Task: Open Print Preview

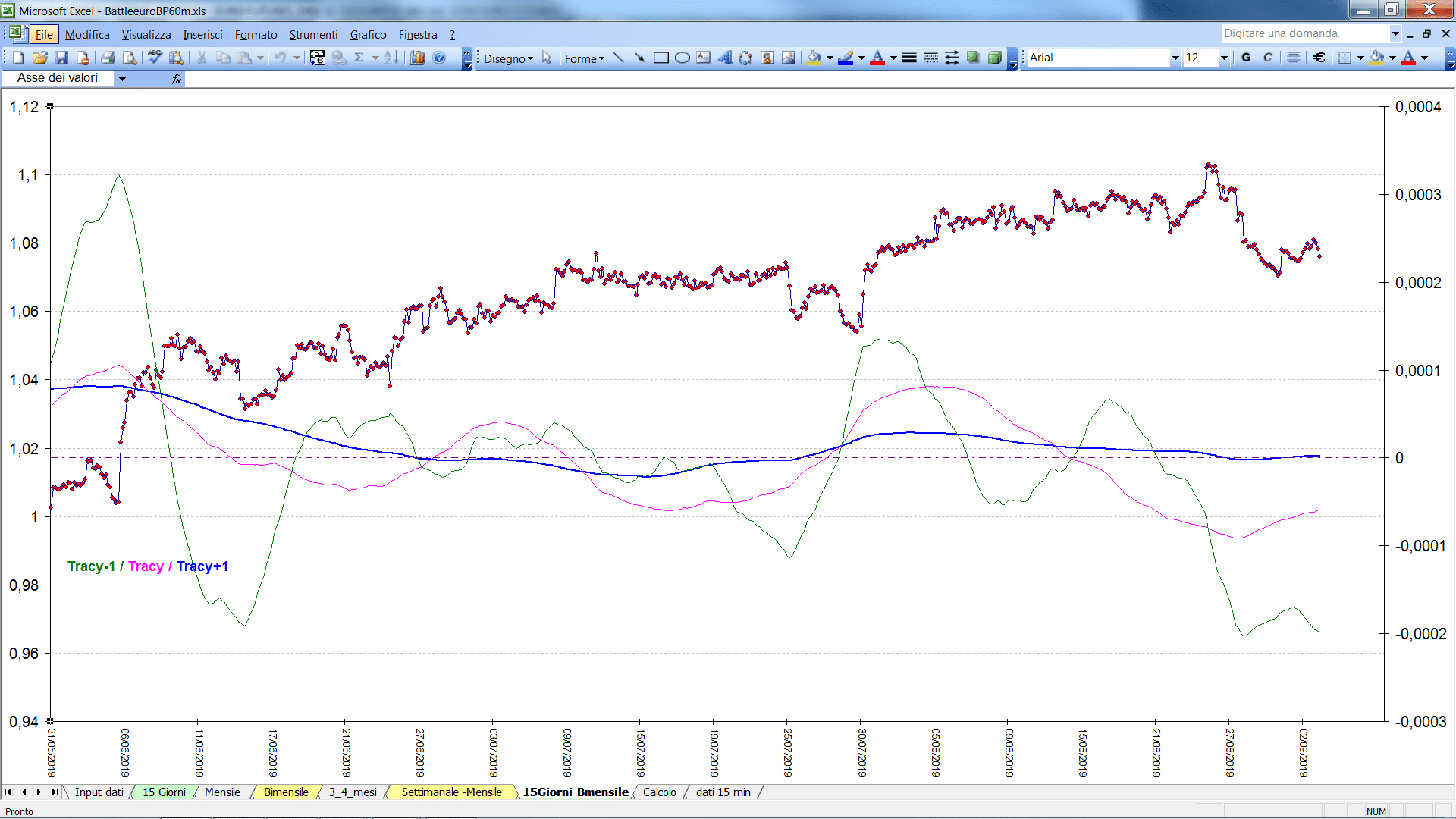Action: 130,58
